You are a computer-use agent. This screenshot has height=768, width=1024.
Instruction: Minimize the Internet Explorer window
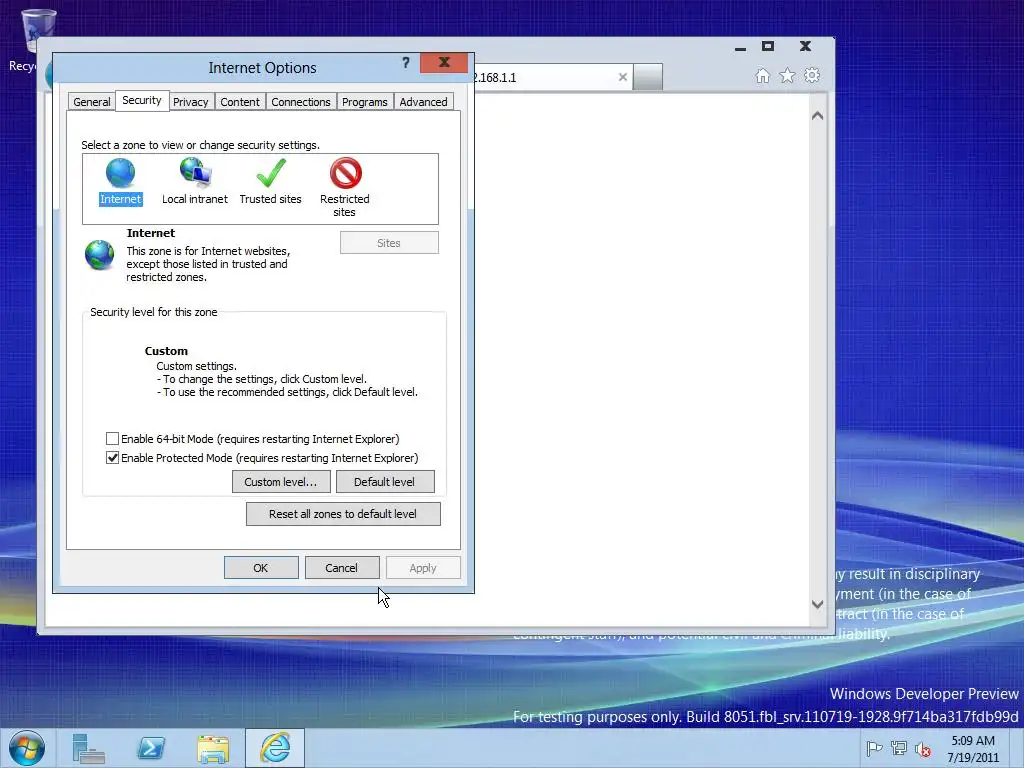click(741, 47)
